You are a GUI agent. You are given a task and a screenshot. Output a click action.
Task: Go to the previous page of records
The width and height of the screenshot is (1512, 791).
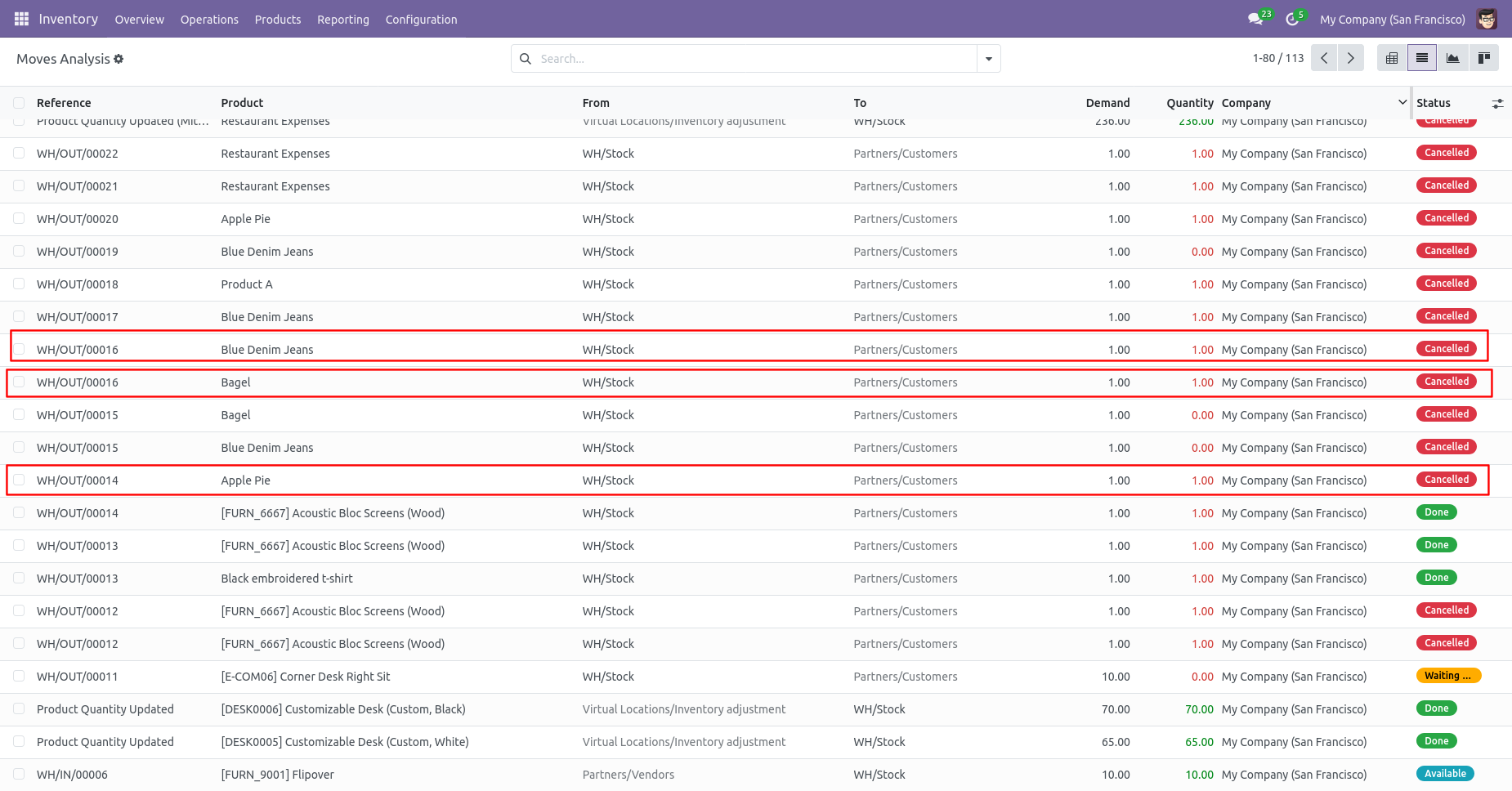click(x=1324, y=58)
